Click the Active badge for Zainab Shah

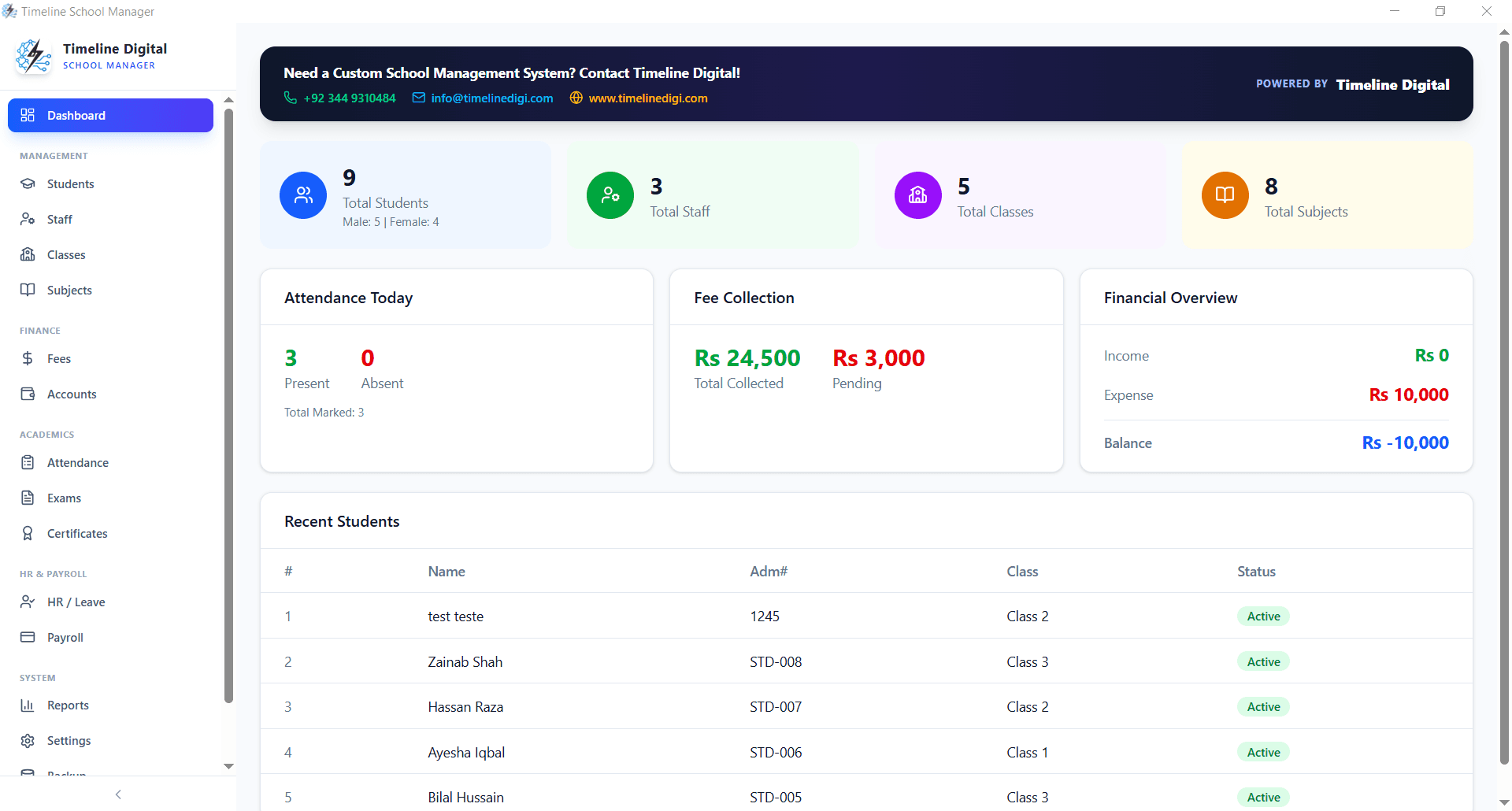tap(1263, 661)
